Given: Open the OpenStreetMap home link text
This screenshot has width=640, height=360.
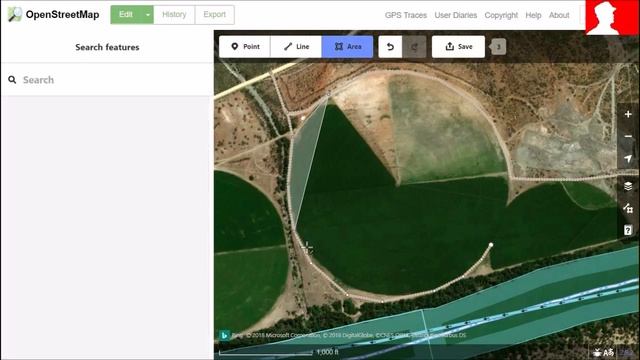Looking at the screenshot, I should 62,15.
